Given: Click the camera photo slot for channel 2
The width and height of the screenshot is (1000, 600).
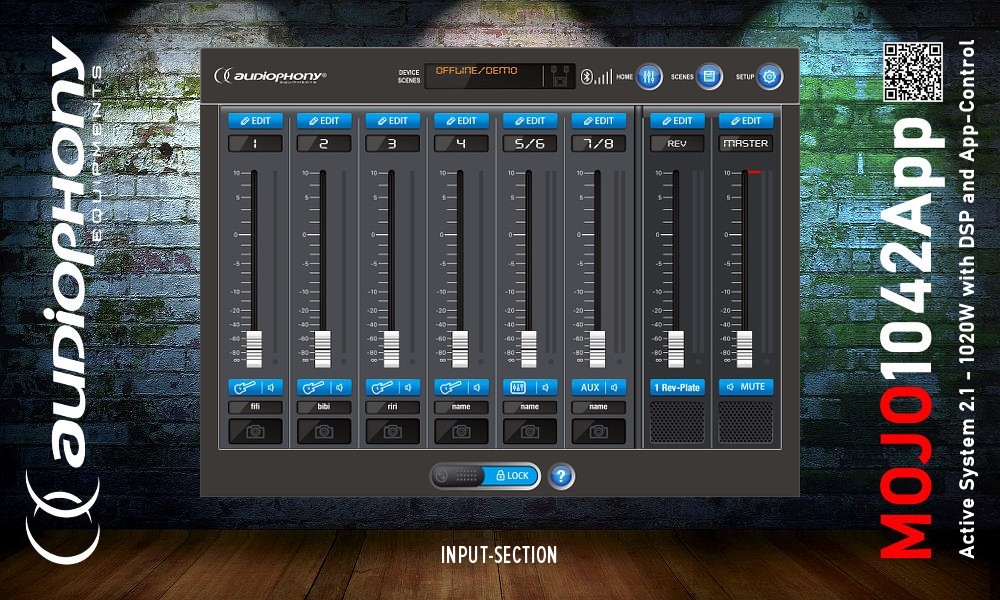Looking at the screenshot, I should click(324, 431).
